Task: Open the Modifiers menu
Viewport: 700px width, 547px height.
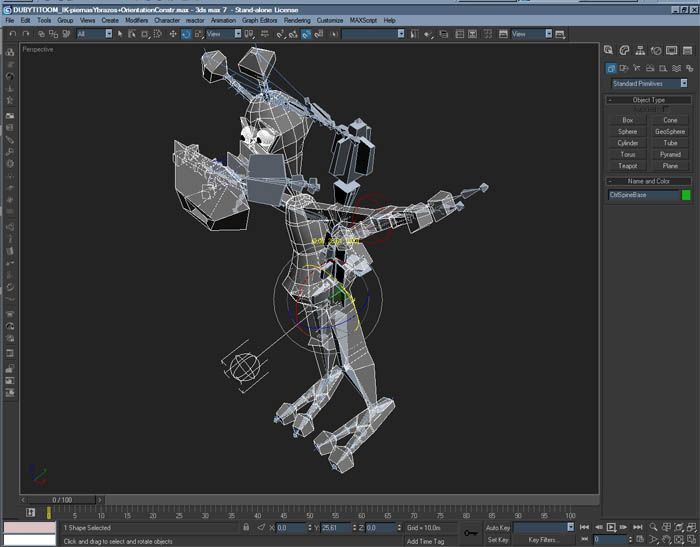Action: coord(136,20)
